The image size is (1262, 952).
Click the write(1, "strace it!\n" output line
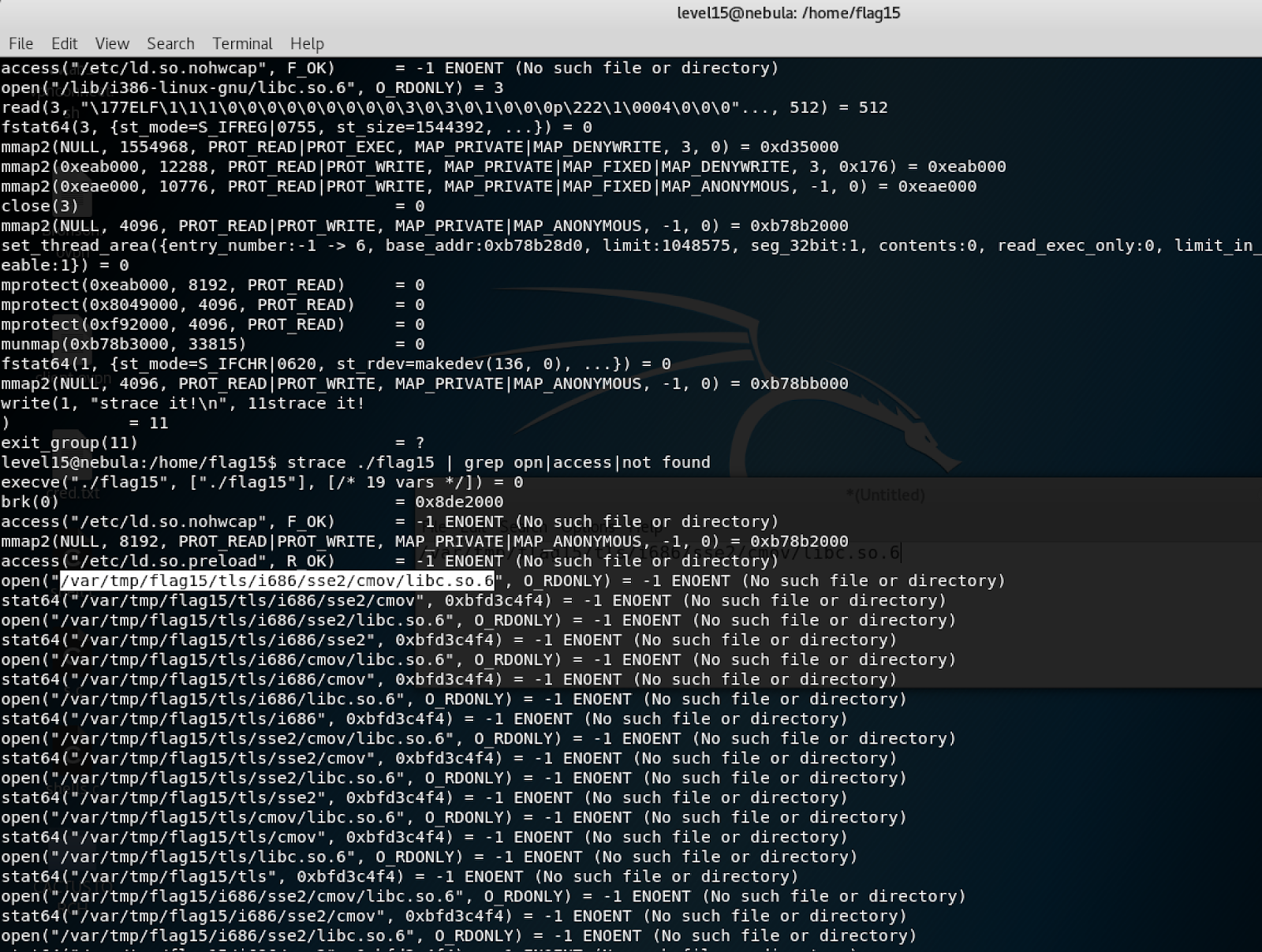coord(181,403)
